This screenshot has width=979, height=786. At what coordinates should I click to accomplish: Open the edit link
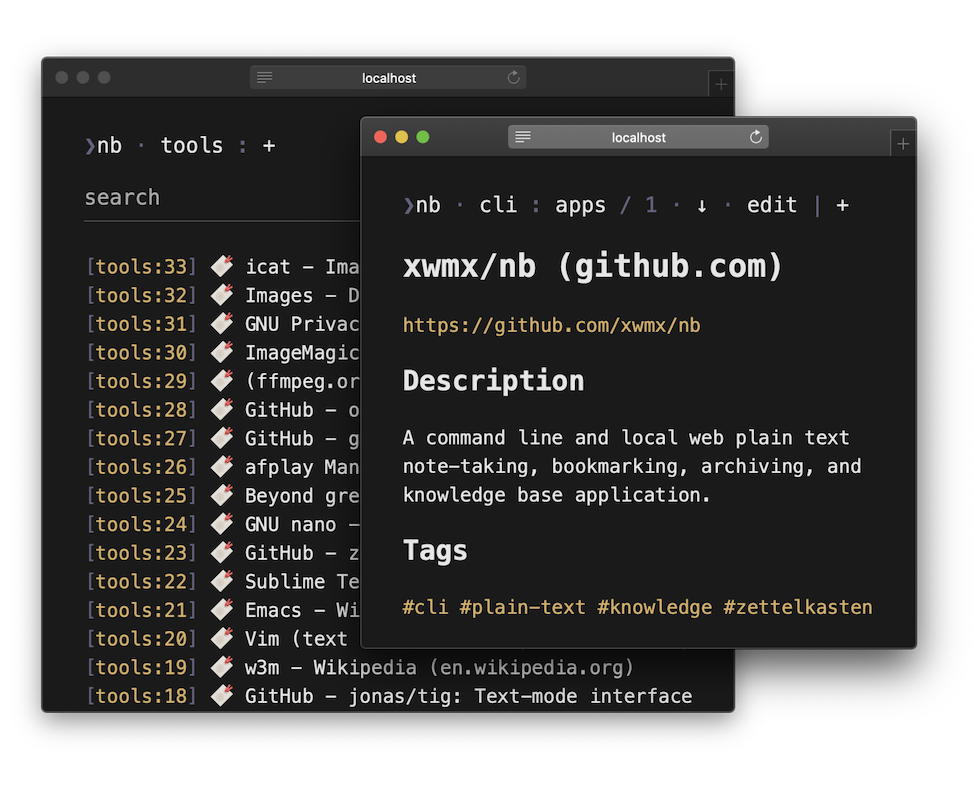772,205
